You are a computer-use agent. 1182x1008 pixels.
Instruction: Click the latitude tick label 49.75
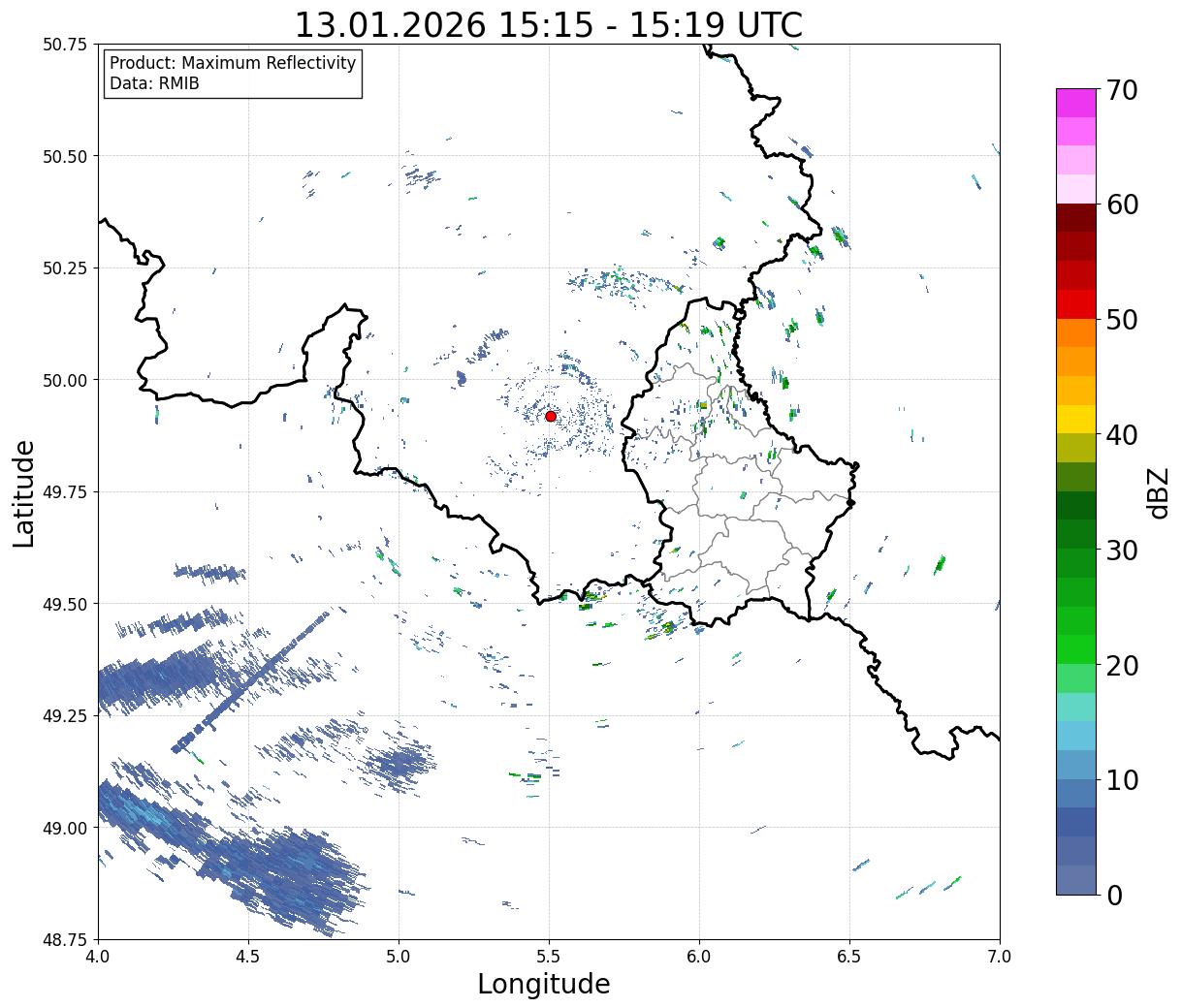[65, 492]
